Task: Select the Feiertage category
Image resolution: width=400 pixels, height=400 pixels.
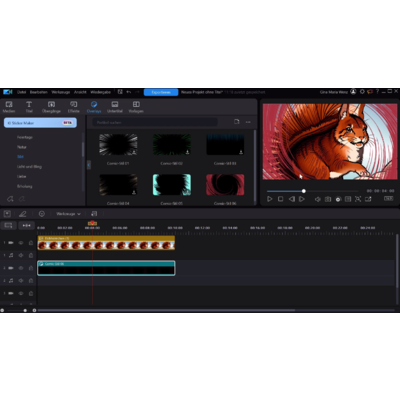Action: (25, 137)
